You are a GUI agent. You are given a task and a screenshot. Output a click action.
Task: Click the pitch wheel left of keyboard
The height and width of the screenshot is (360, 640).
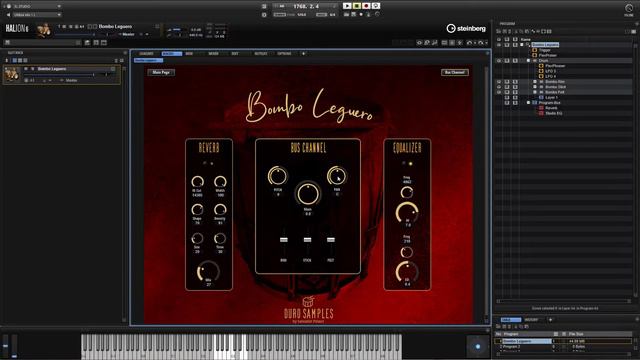tap(6, 346)
